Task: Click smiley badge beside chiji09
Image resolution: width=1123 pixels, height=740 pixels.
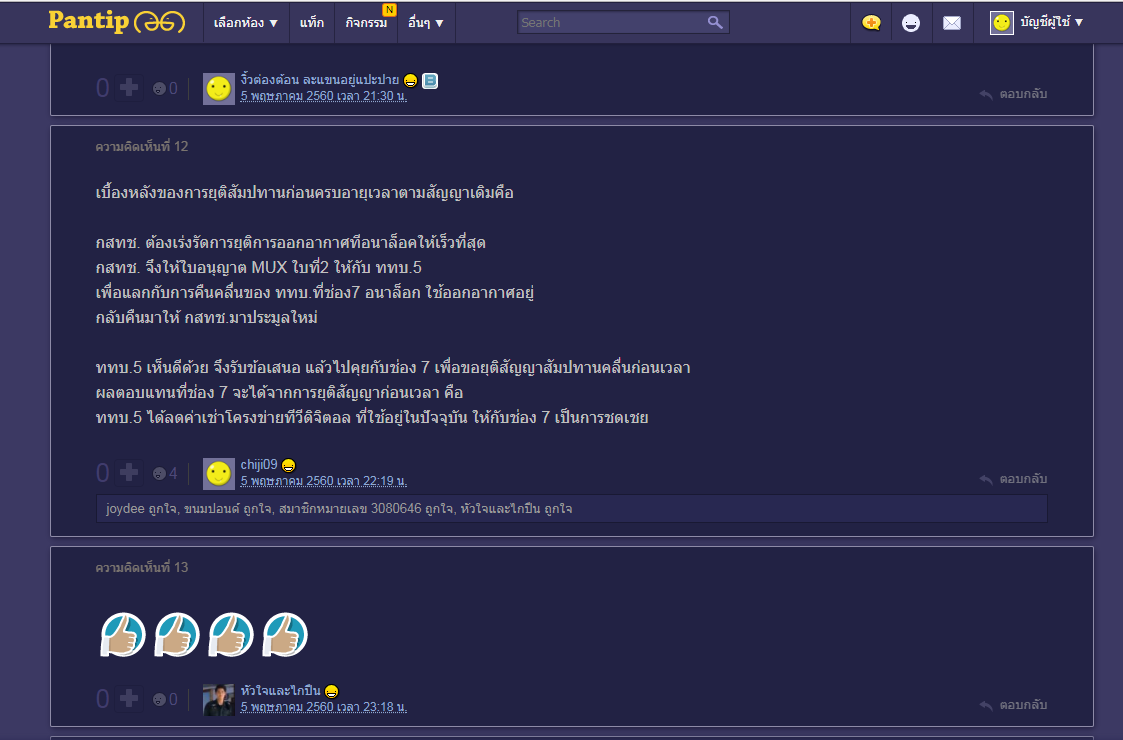Action: click(x=289, y=466)
